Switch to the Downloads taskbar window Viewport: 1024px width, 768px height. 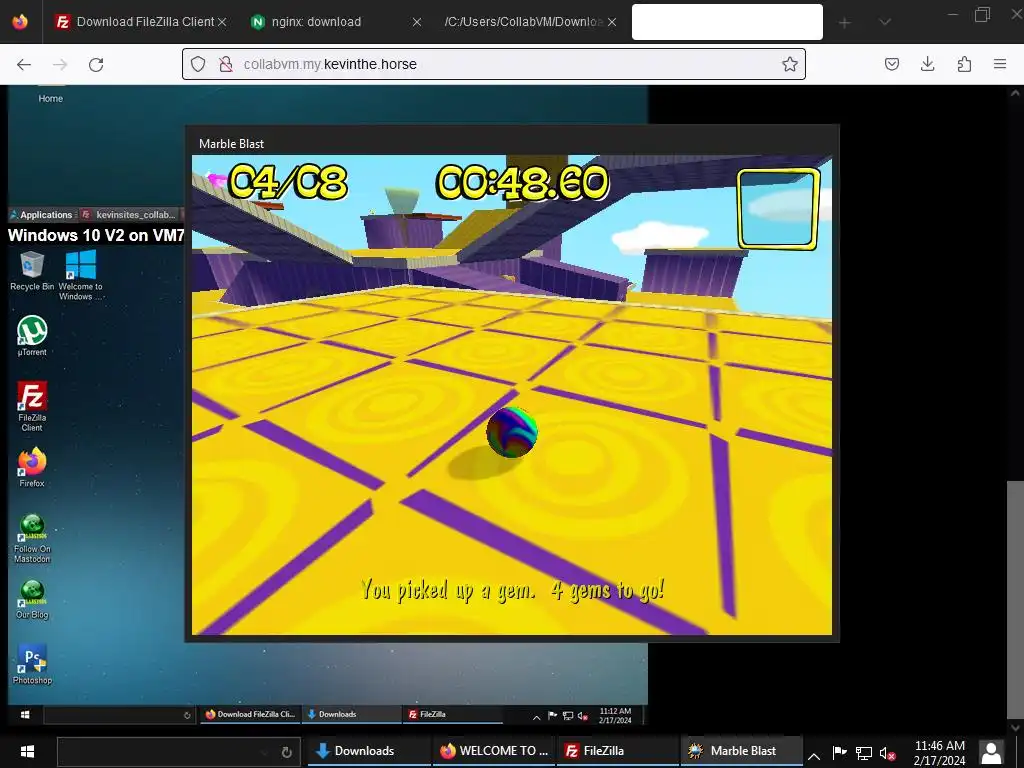pos(368,751)
